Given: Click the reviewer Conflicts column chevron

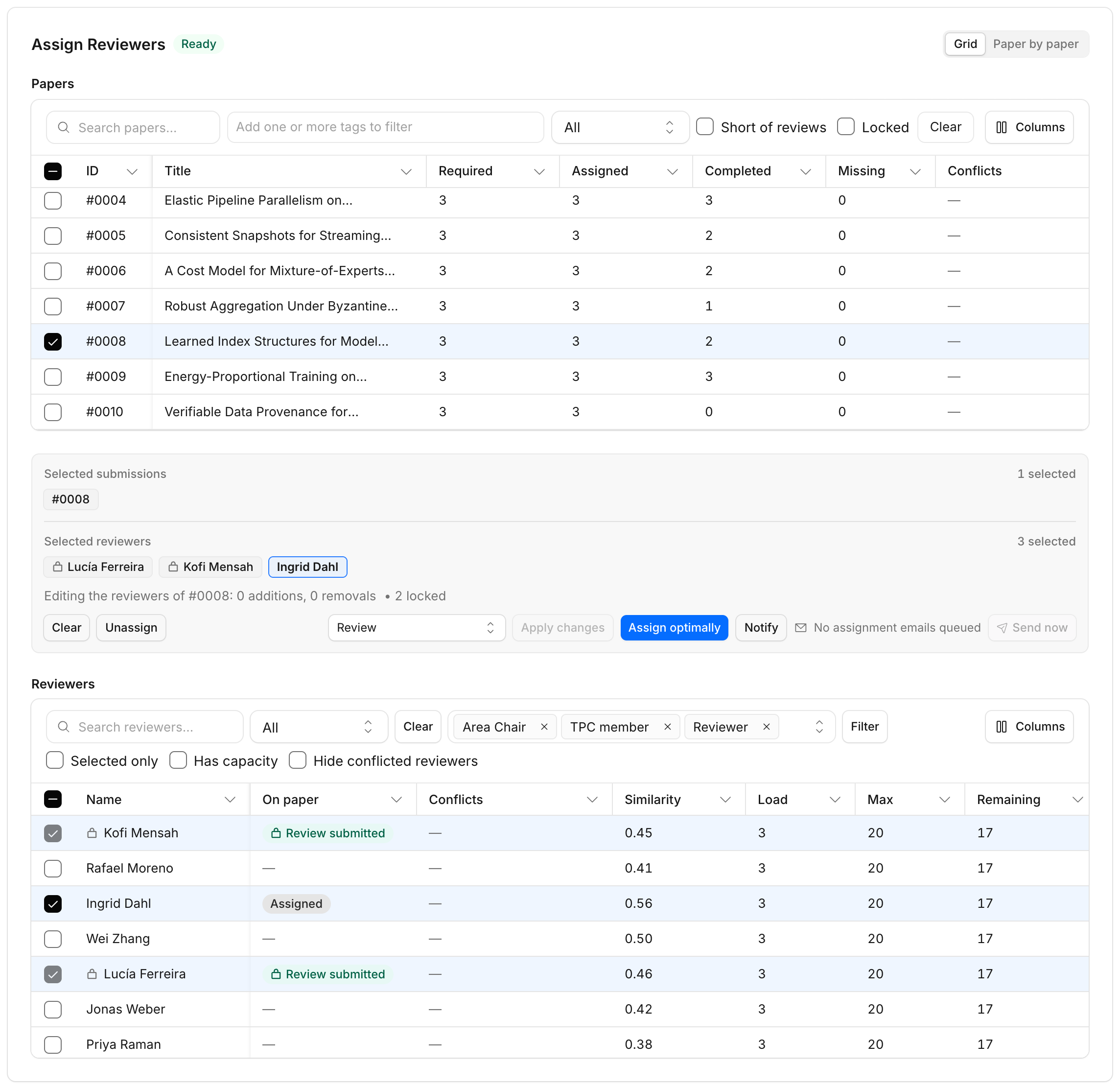Looking at the screenshot, I should tap(592, 799).
